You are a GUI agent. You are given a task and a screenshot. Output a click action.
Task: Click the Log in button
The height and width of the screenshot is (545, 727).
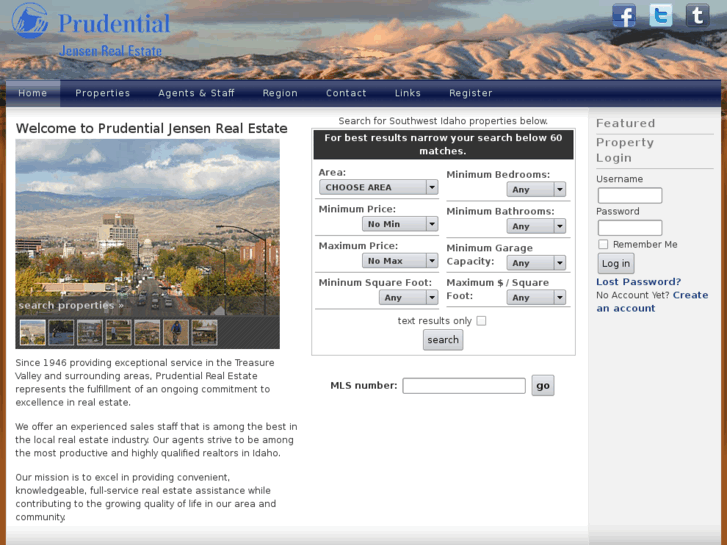click(x=616, y=263)
